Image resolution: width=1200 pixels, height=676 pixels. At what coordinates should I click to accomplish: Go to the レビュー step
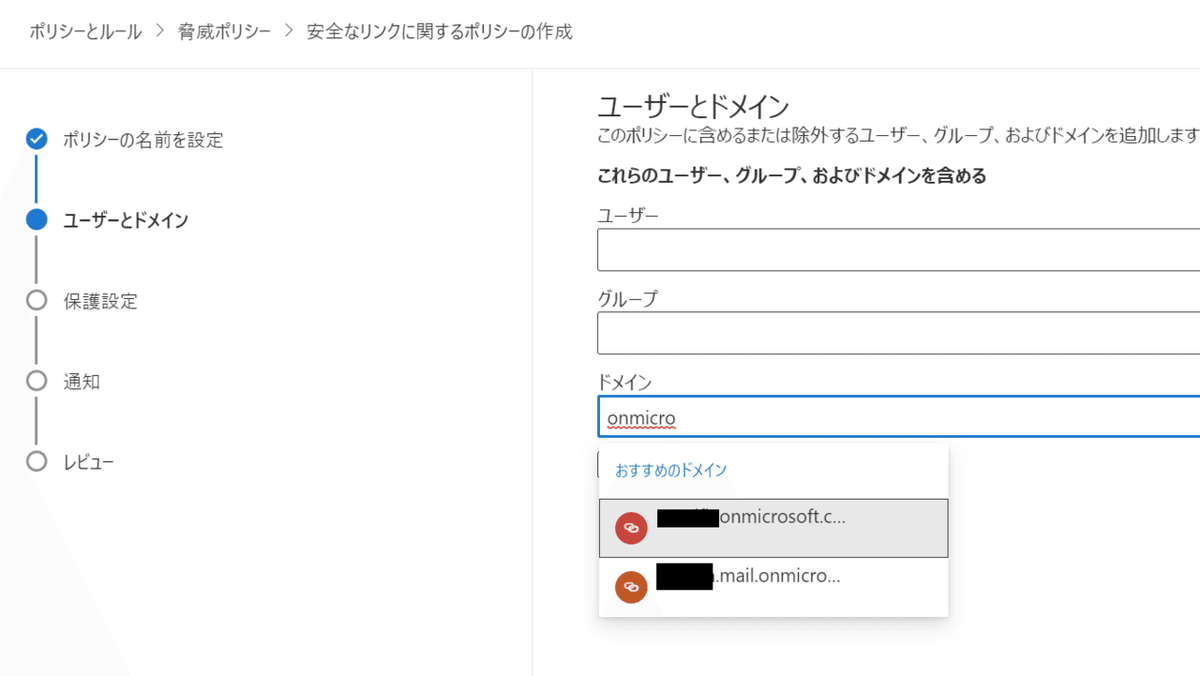[x=89, y=462]
